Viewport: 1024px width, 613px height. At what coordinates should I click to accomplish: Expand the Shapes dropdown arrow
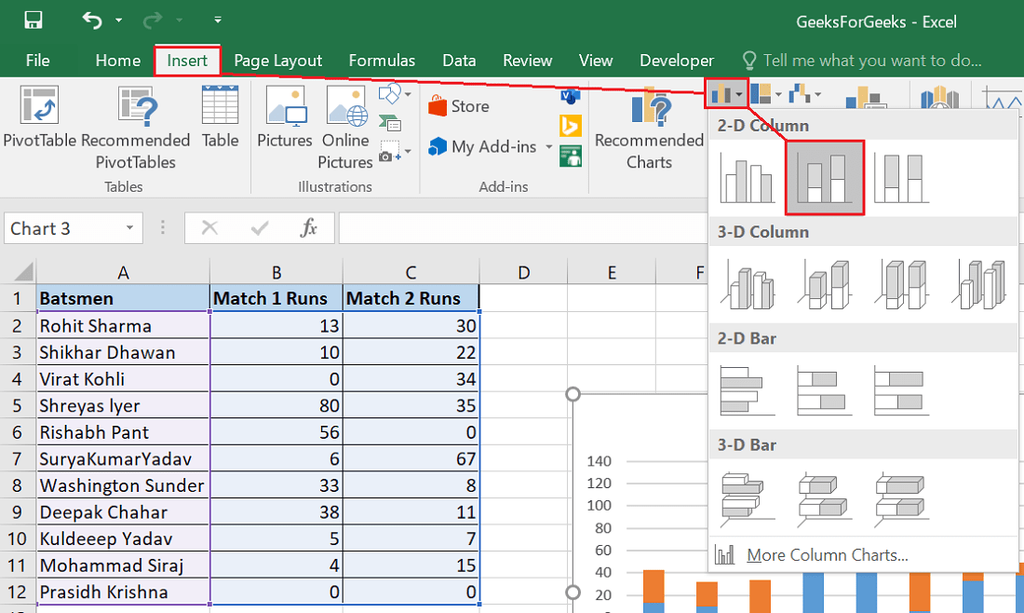[x=408, y=95]
